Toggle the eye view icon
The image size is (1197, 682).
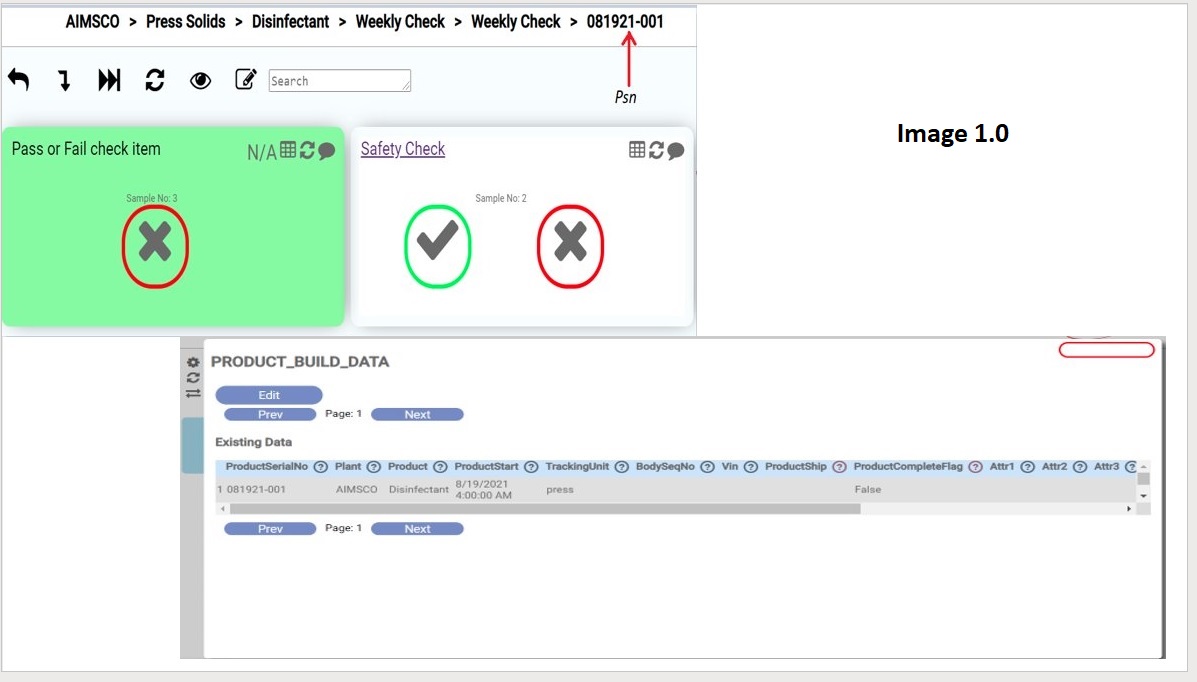pos(201,80)
